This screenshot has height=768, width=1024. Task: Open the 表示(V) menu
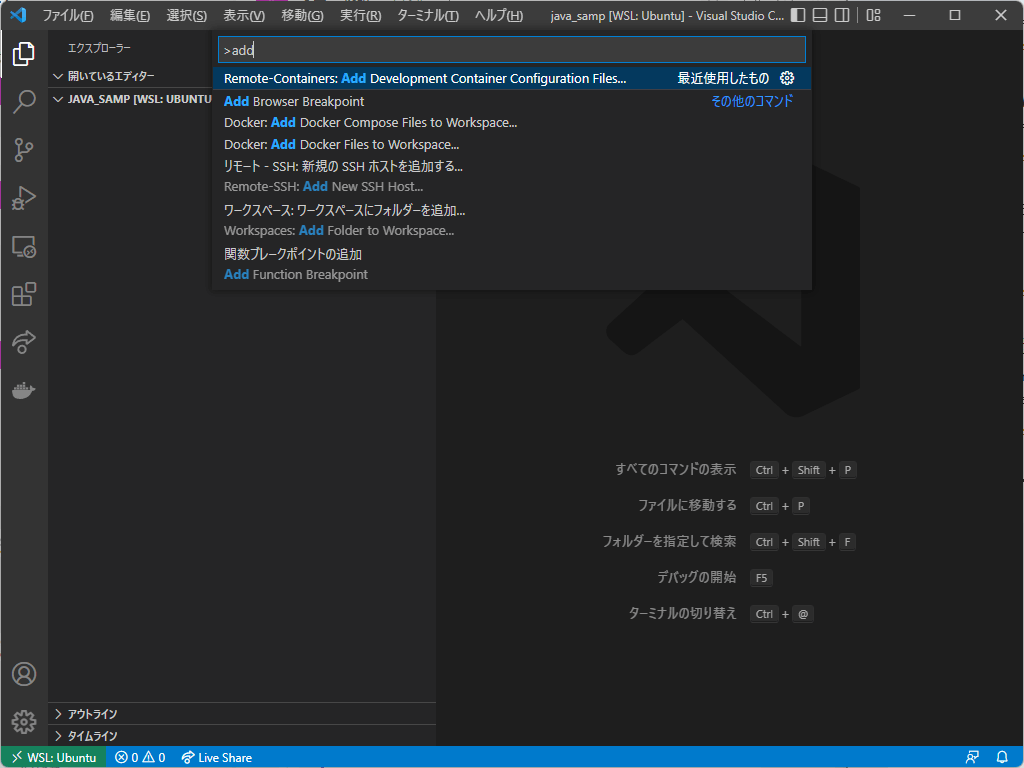tap(244, 15)
